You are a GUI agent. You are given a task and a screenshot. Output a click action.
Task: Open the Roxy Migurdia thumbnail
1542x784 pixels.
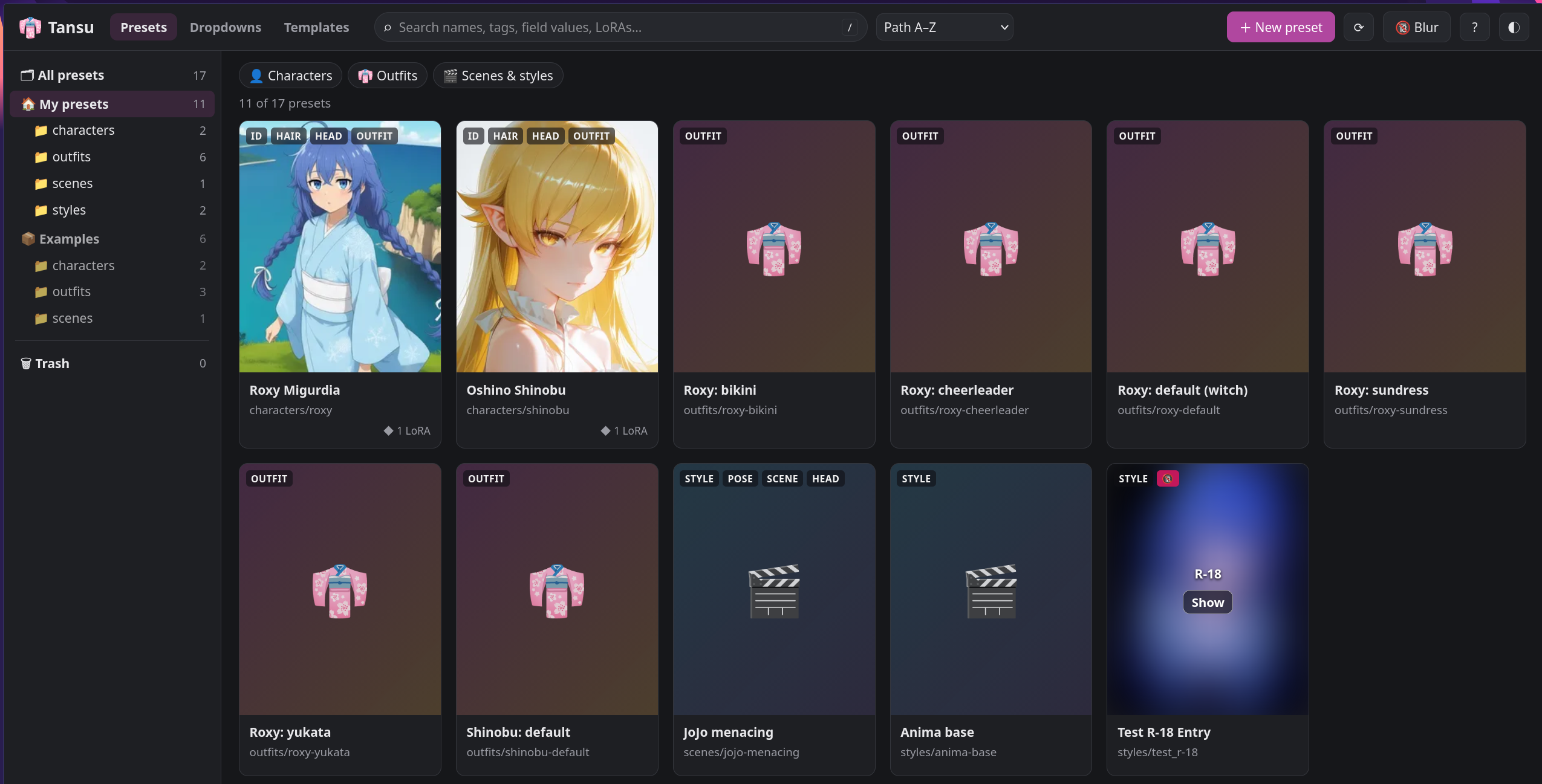(x=340, y=247)
